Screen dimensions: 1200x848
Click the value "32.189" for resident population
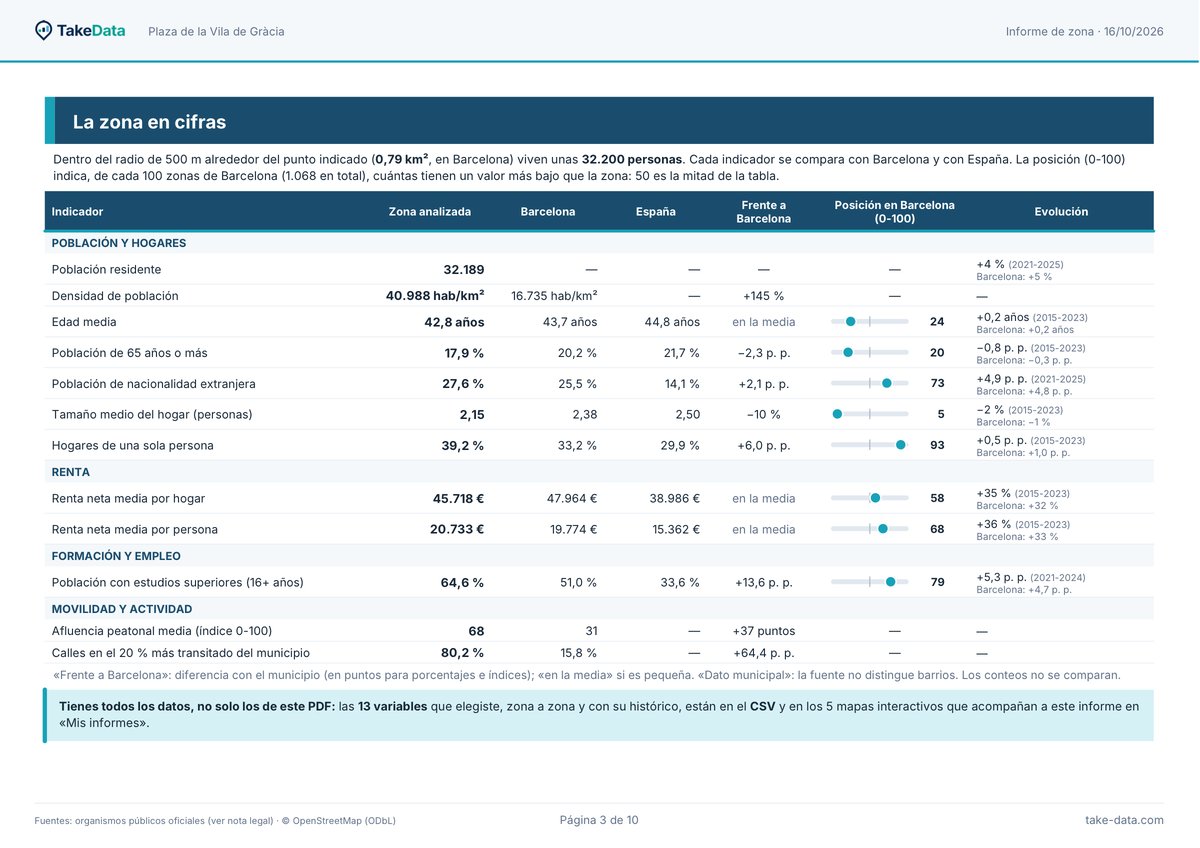tap(463, 270)
